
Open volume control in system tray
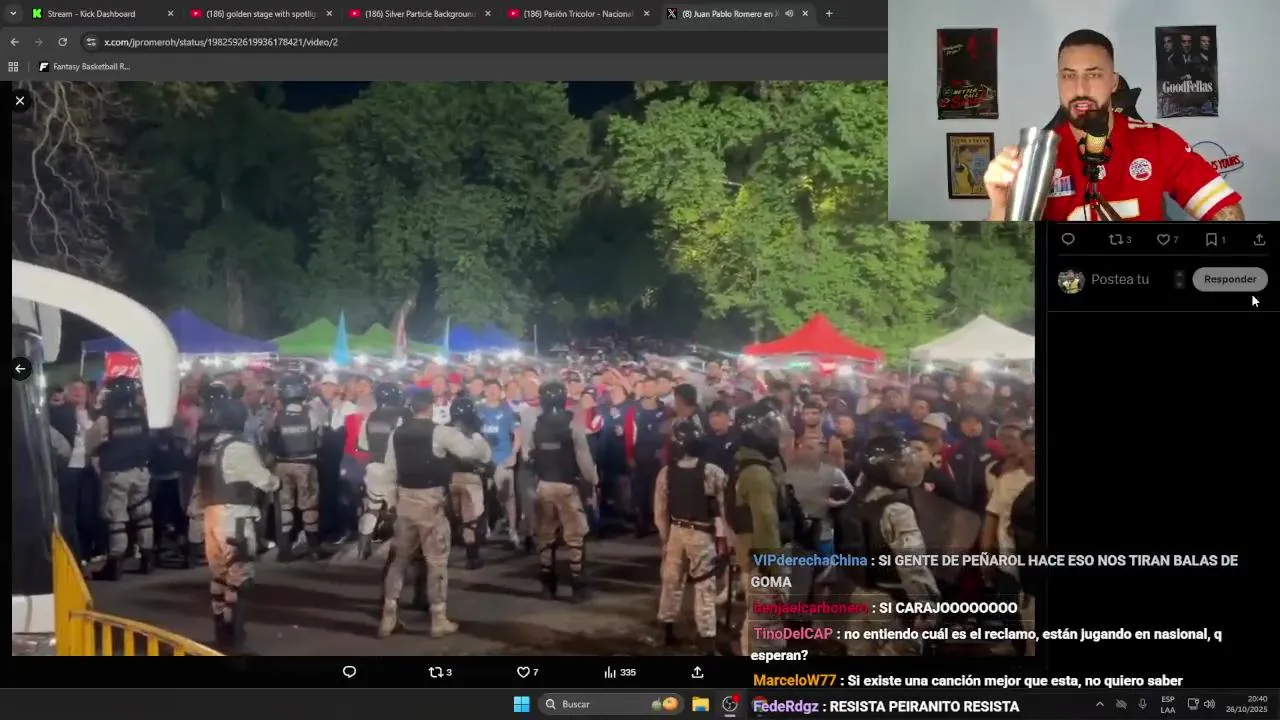tap(1209, 704)
